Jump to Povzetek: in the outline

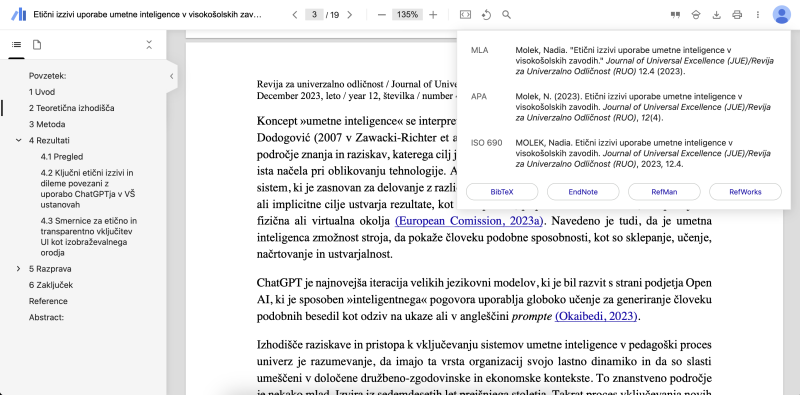tap(48, 76)
